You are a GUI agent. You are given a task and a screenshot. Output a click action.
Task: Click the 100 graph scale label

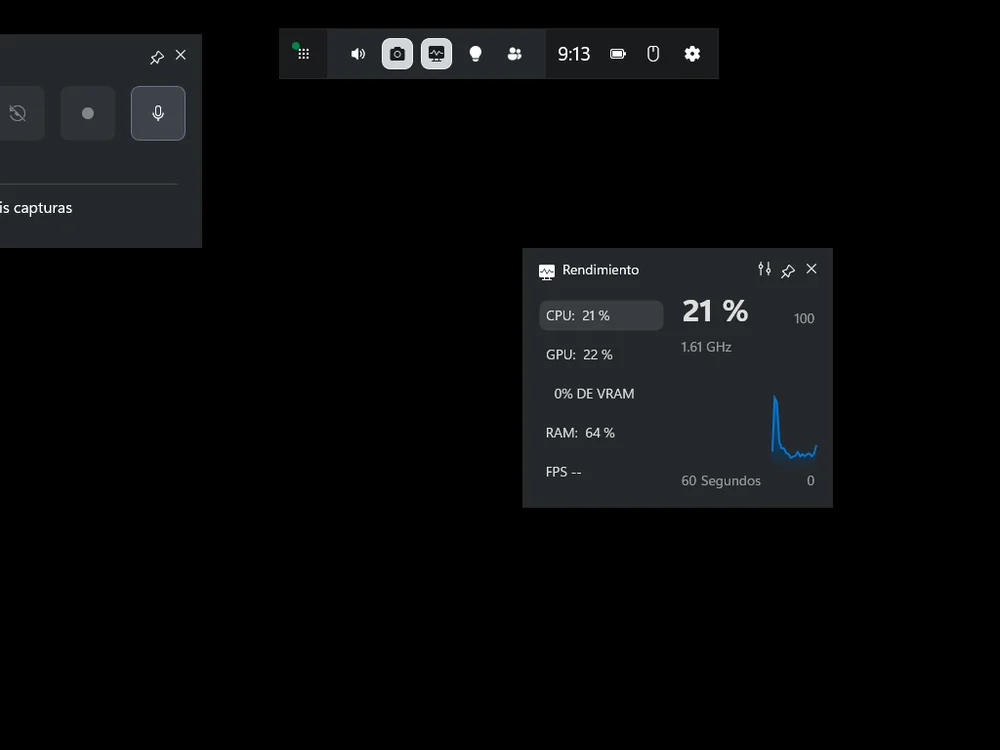[x=804, y=318]
